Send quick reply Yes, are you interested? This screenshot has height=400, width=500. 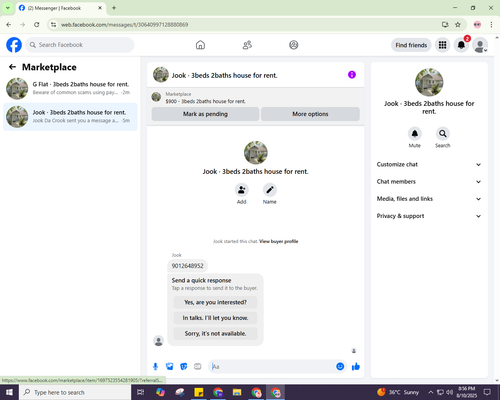tap(215, 302)
